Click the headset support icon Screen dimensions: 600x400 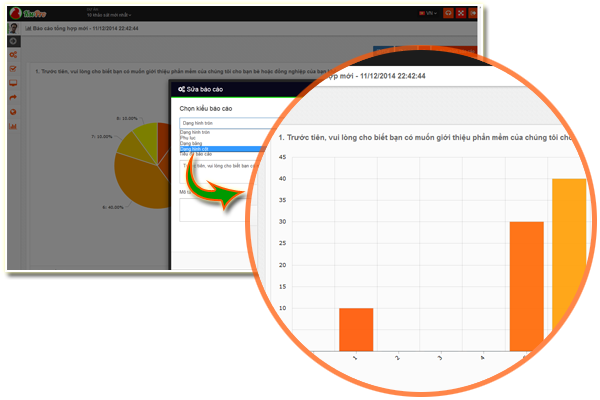pos(448,13)
